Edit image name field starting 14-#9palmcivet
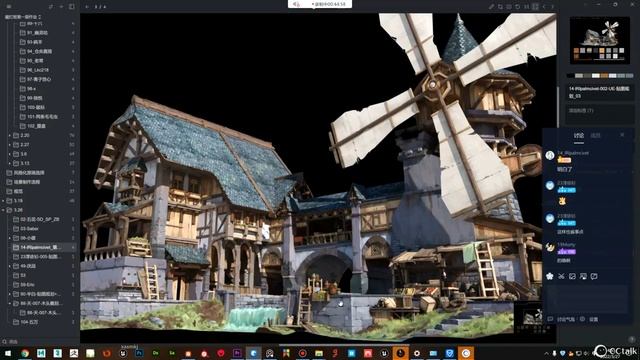Screen dimensions: 640x360 pos(600,92)
